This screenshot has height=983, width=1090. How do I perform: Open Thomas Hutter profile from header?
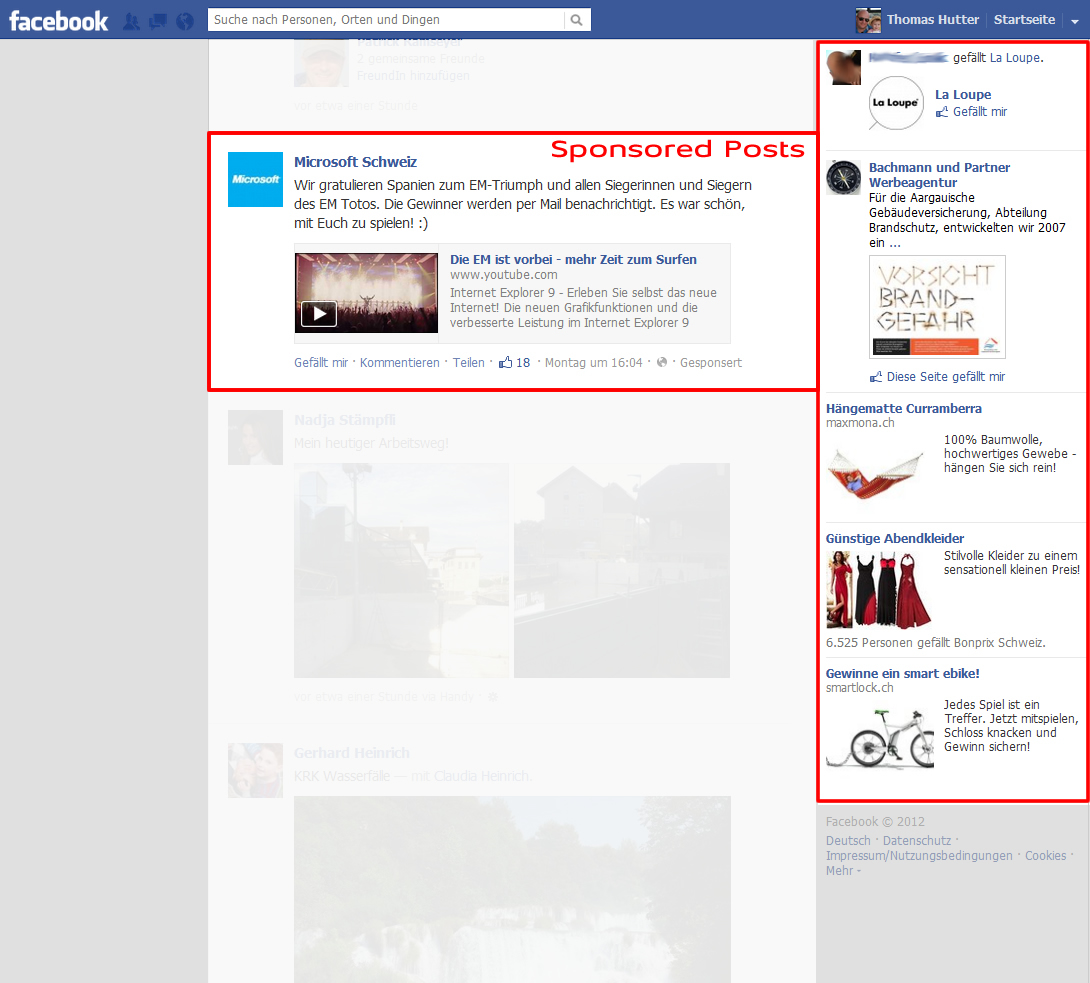pyautogui.click(x=933, y=20)
